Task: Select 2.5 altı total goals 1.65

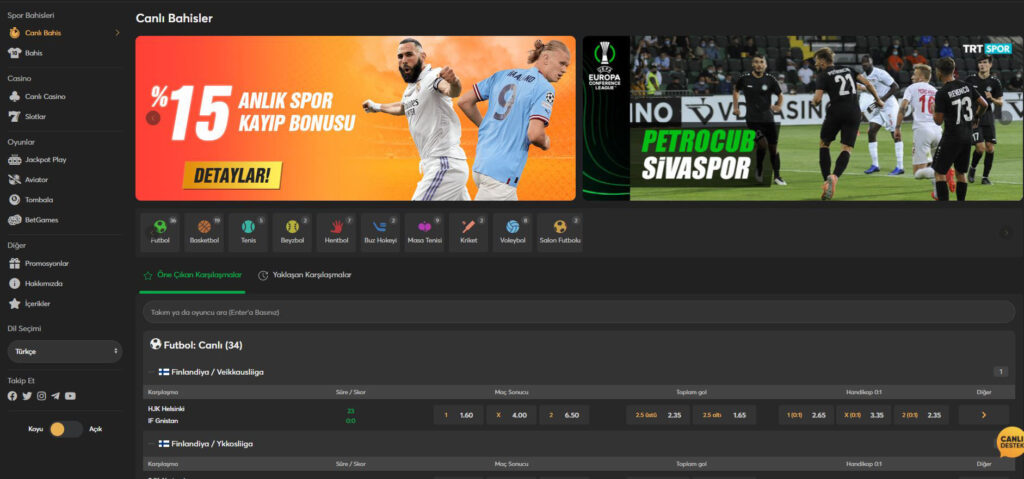Action: pos(724,415)
